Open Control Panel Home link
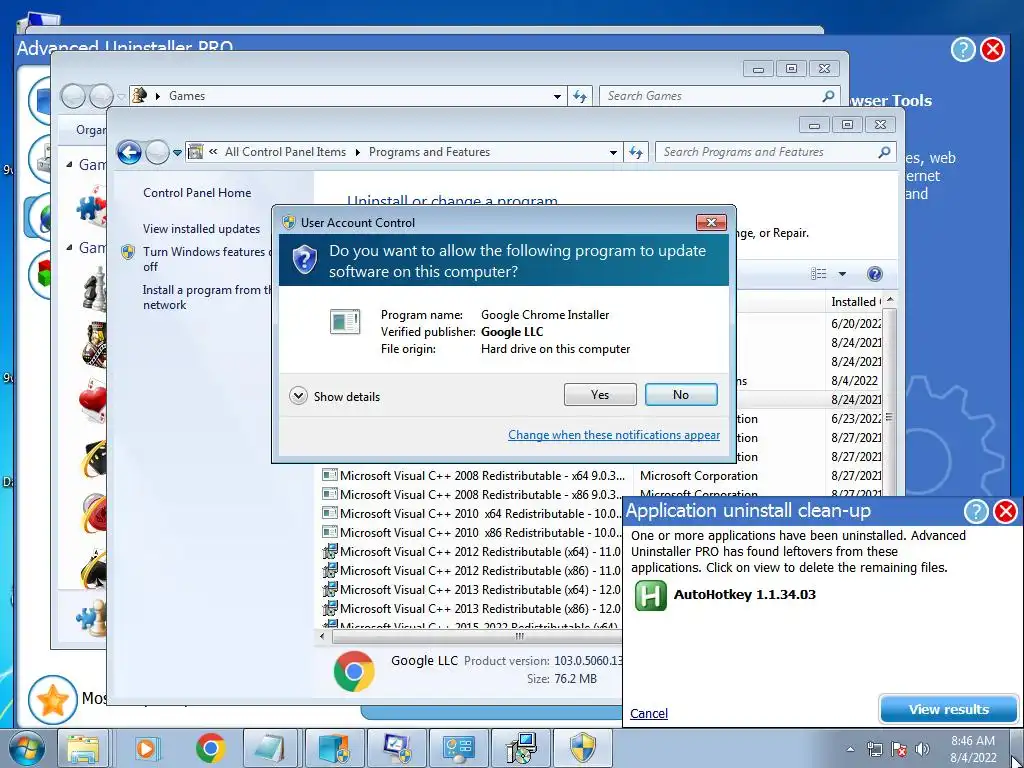1024x768 pixels. point(197,193)
